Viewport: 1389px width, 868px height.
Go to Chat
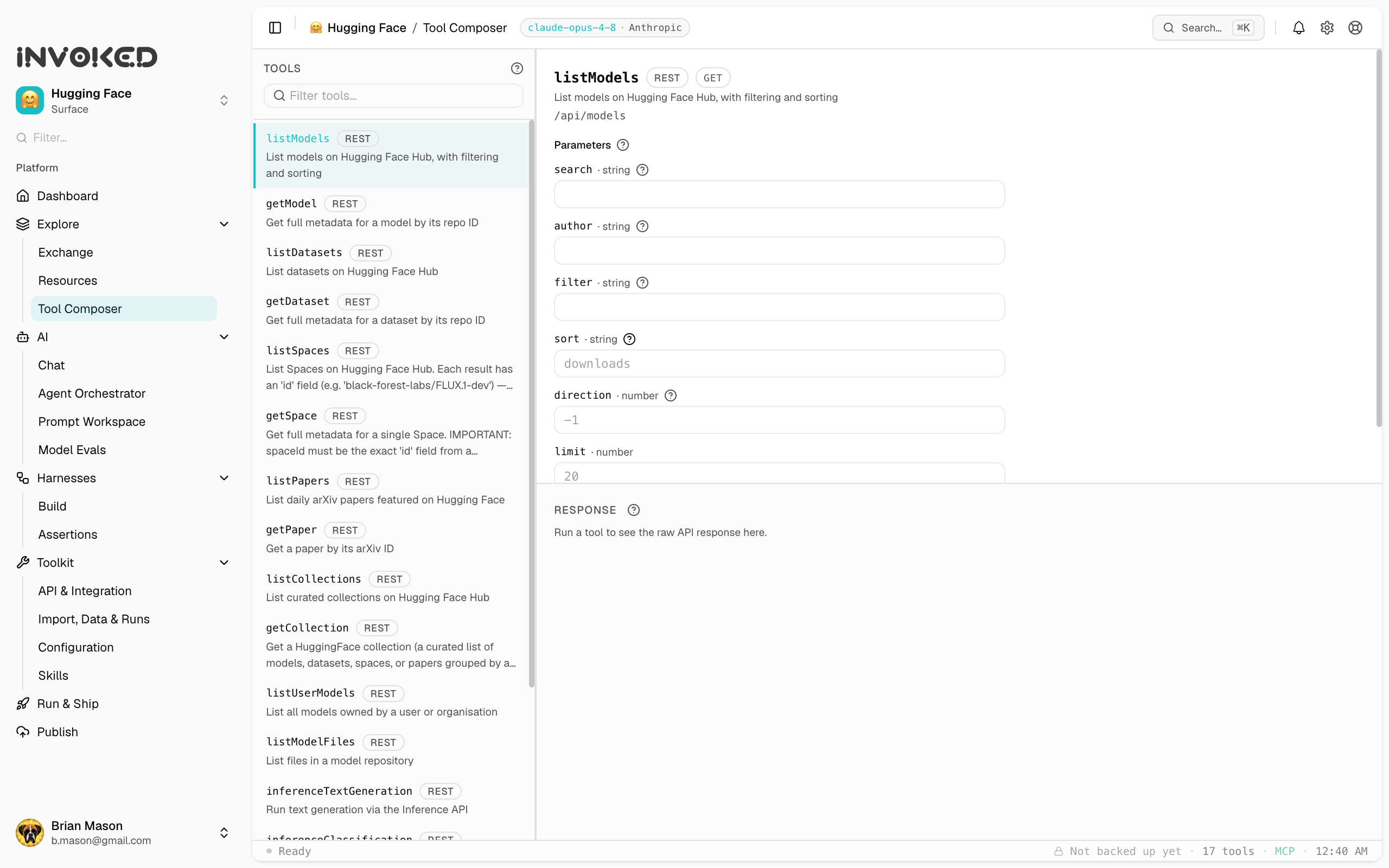pos(52,365)
